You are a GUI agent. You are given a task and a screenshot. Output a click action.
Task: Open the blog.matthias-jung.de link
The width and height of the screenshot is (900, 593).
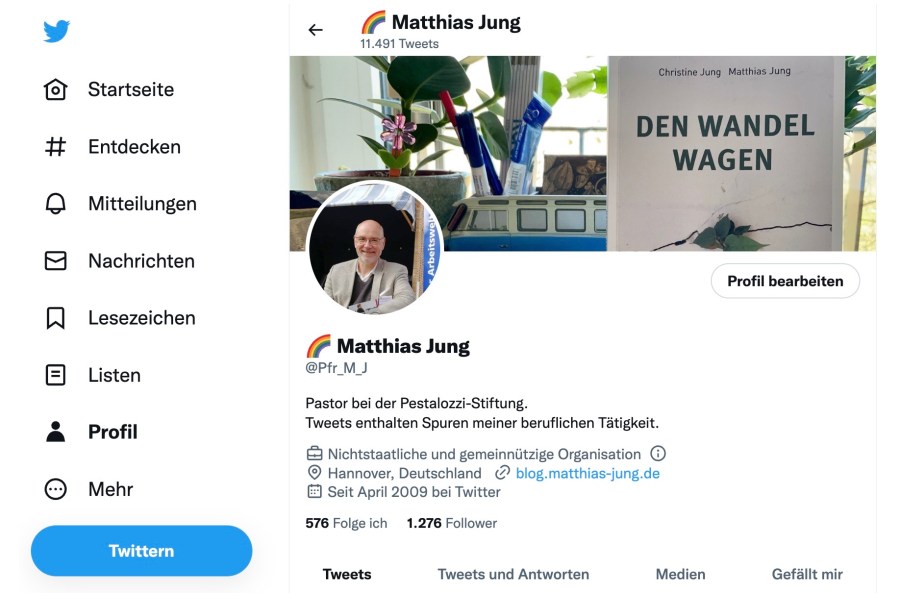[587, 473]
